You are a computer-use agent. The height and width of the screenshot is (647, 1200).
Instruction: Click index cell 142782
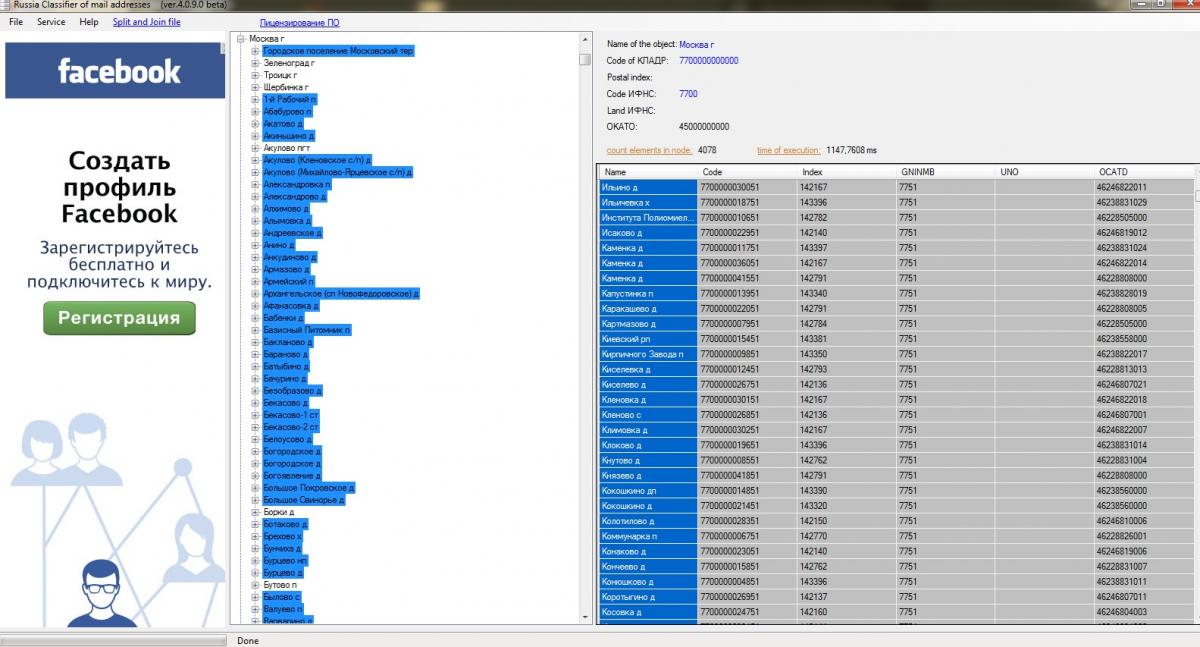845,218
